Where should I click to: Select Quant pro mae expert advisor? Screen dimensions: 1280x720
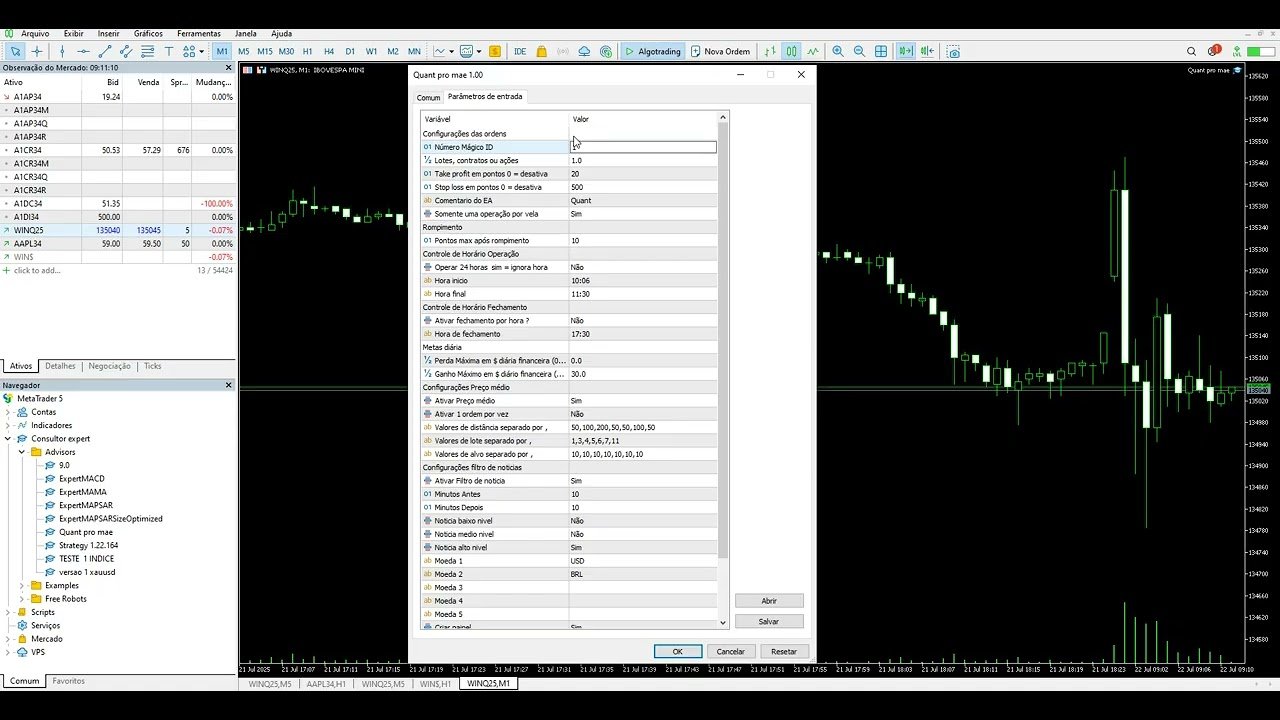[x=85, y=532]
